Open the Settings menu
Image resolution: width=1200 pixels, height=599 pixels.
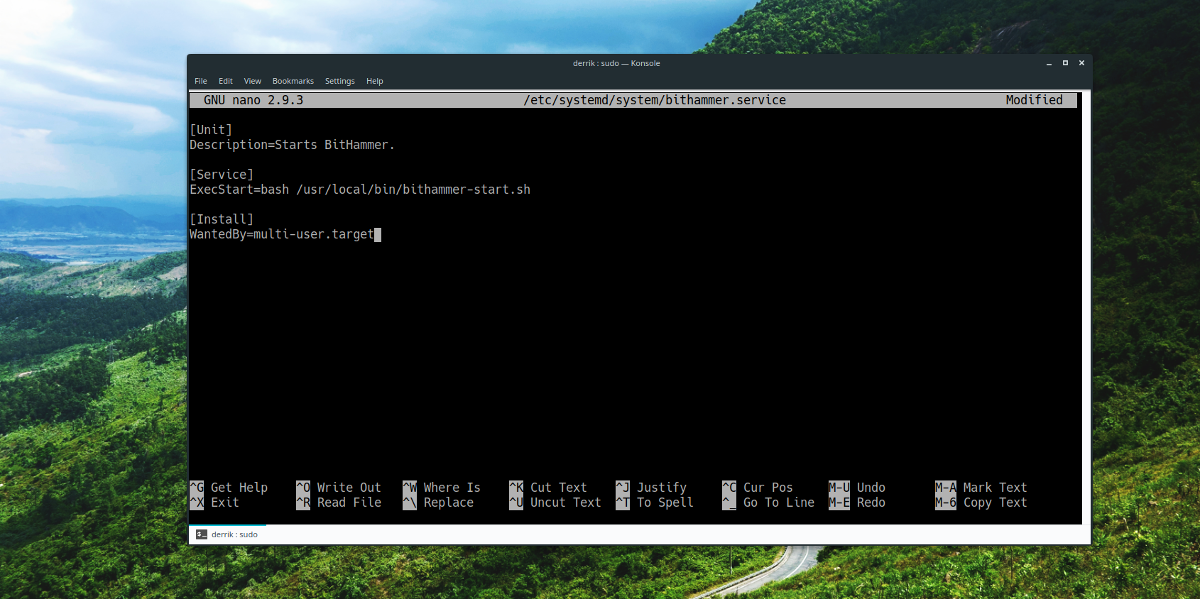click(340, 81)
